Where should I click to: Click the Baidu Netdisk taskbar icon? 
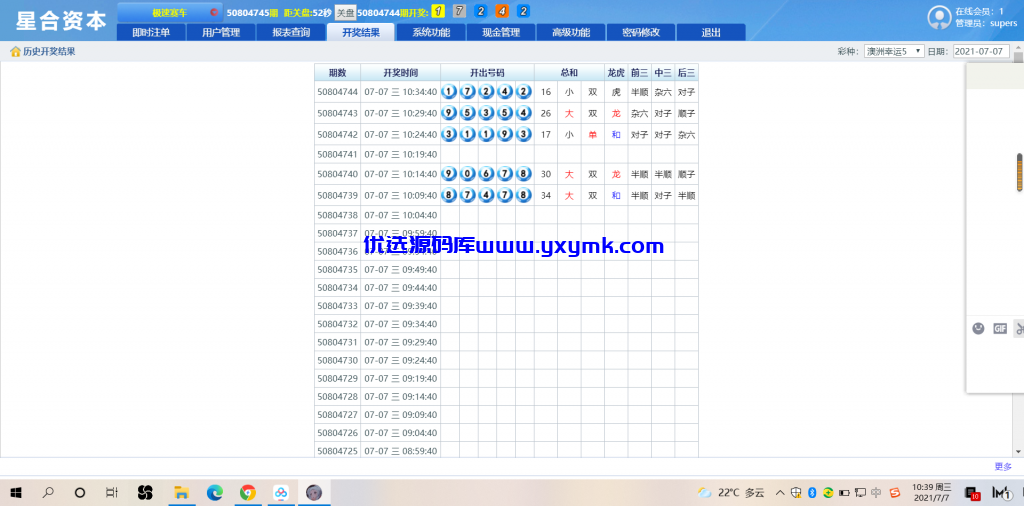(x=281, y=492)
